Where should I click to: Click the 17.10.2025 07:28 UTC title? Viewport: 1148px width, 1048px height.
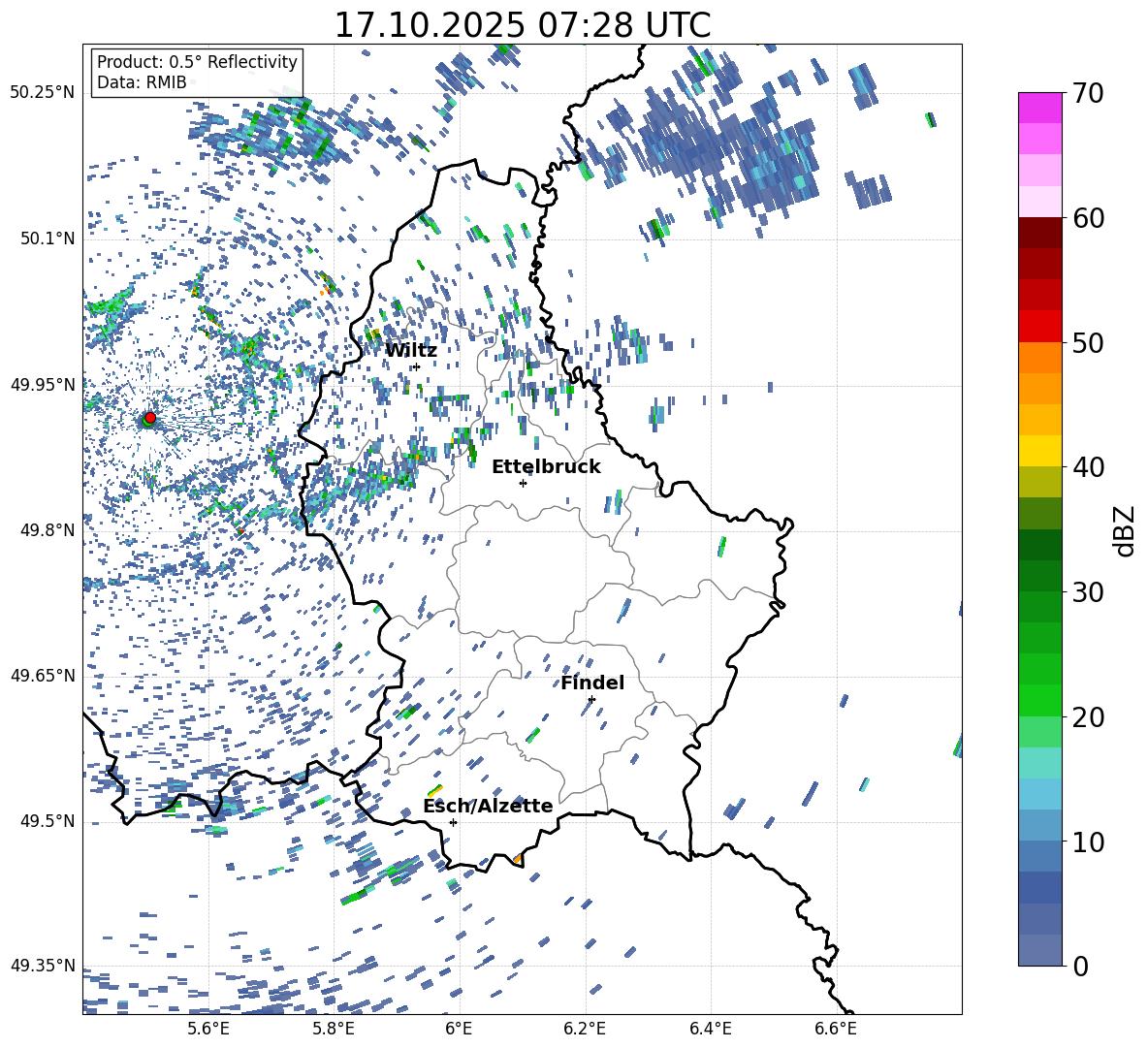click(522, 25)
